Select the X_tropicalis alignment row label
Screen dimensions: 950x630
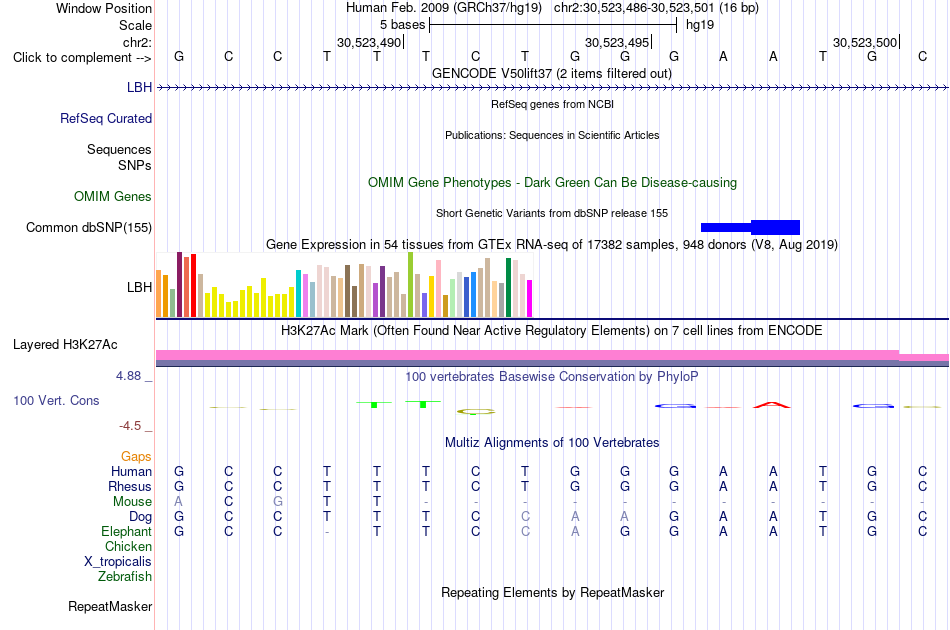(118, 562)
